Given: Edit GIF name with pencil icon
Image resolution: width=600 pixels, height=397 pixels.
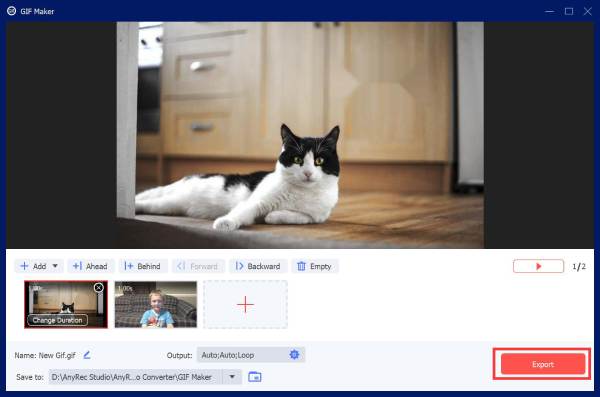Looking at the screenshot, I should pos(87,355).
